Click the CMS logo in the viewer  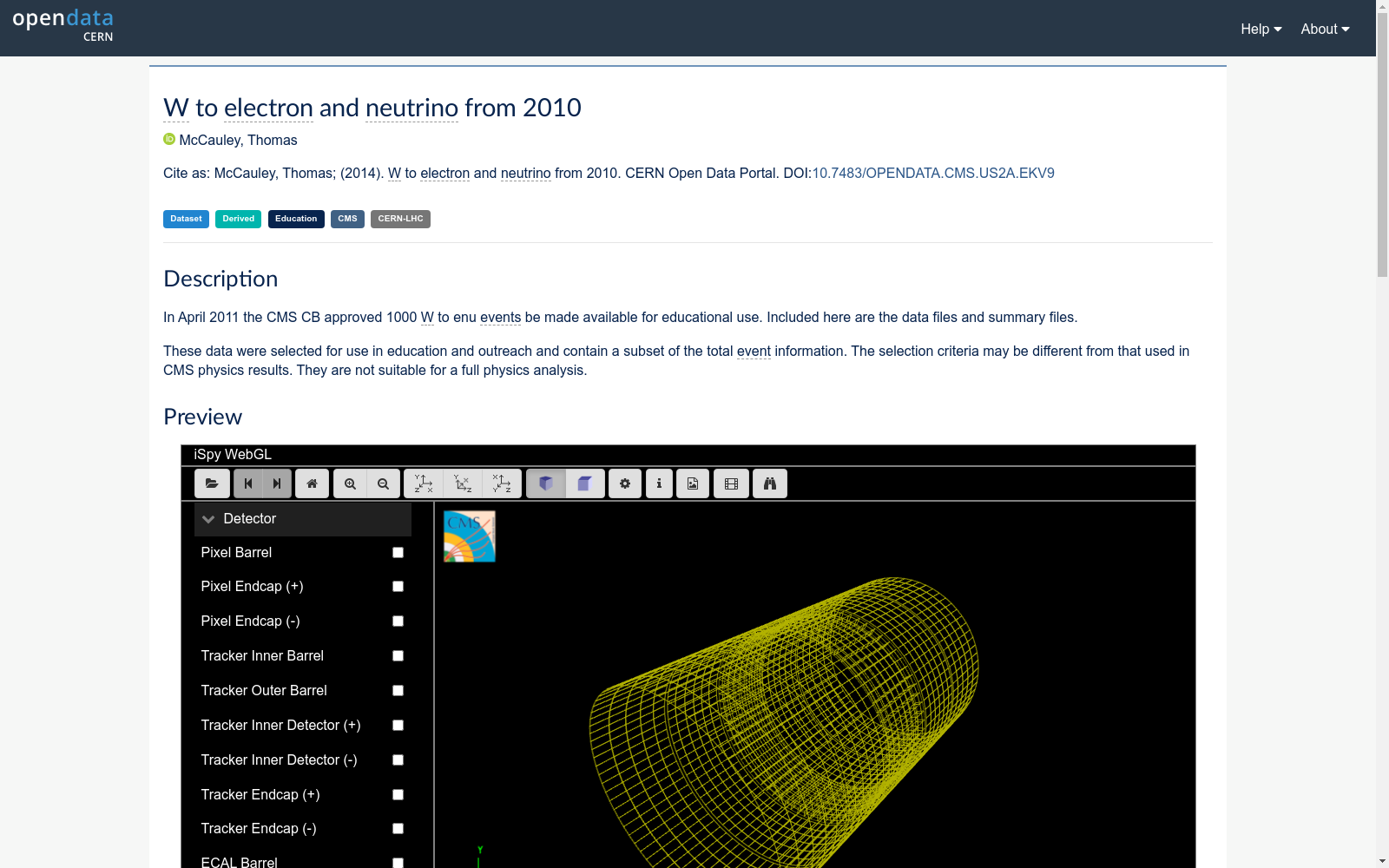click(470, 536)
